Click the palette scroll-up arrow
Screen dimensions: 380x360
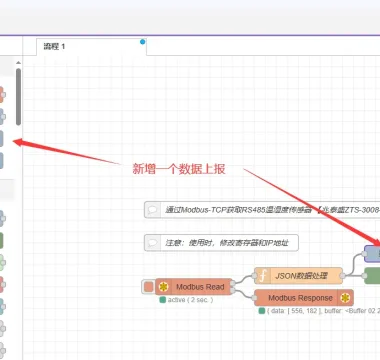click(x=18, y=63)
